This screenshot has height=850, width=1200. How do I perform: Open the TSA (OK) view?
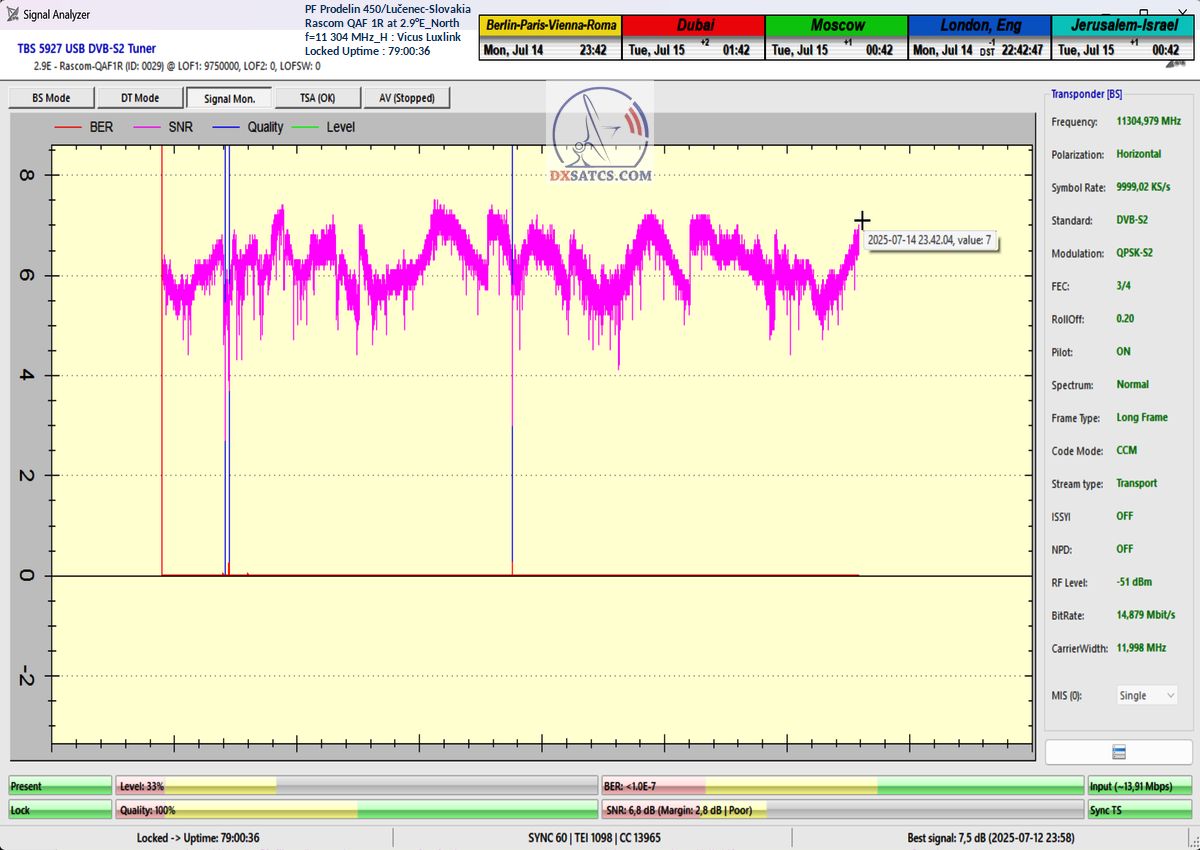318,98
